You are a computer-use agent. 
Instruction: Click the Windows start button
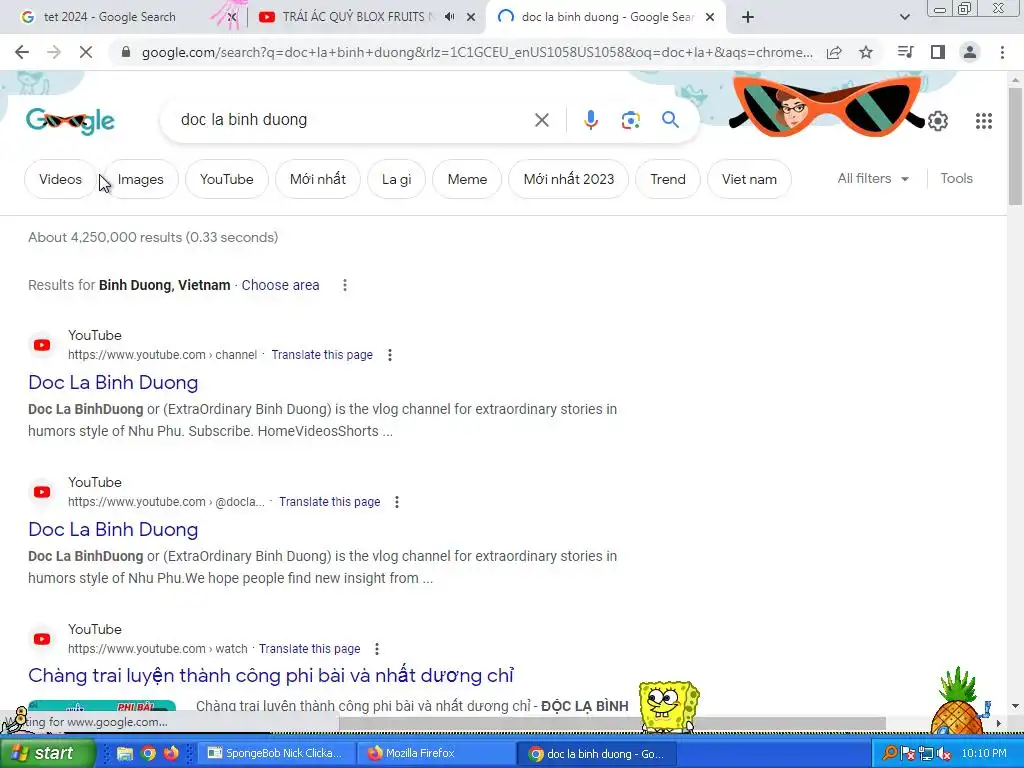tap(46, 753)
